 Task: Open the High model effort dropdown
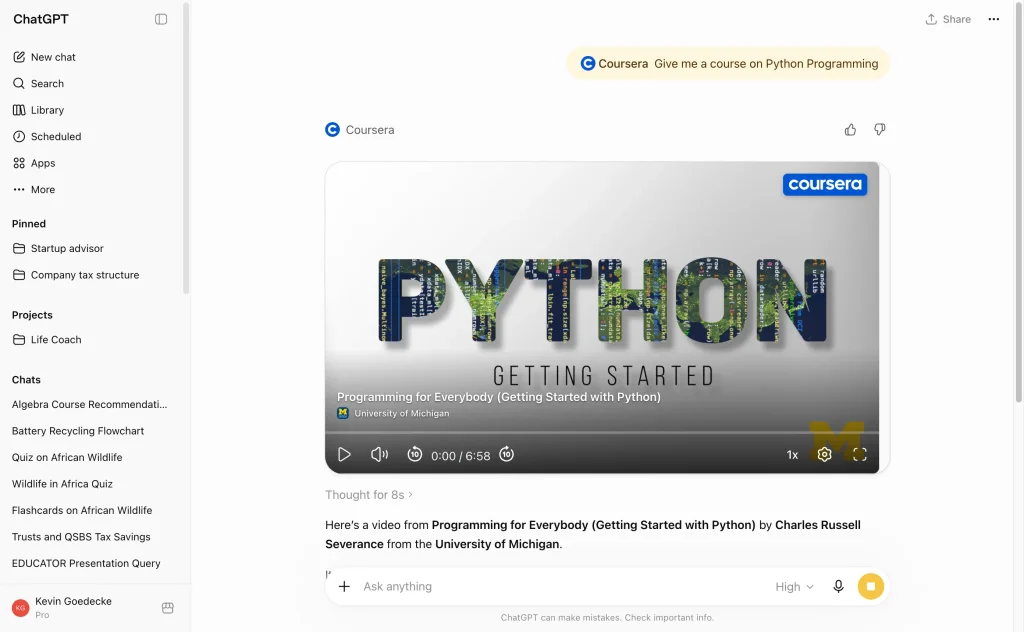pos(794,586)
